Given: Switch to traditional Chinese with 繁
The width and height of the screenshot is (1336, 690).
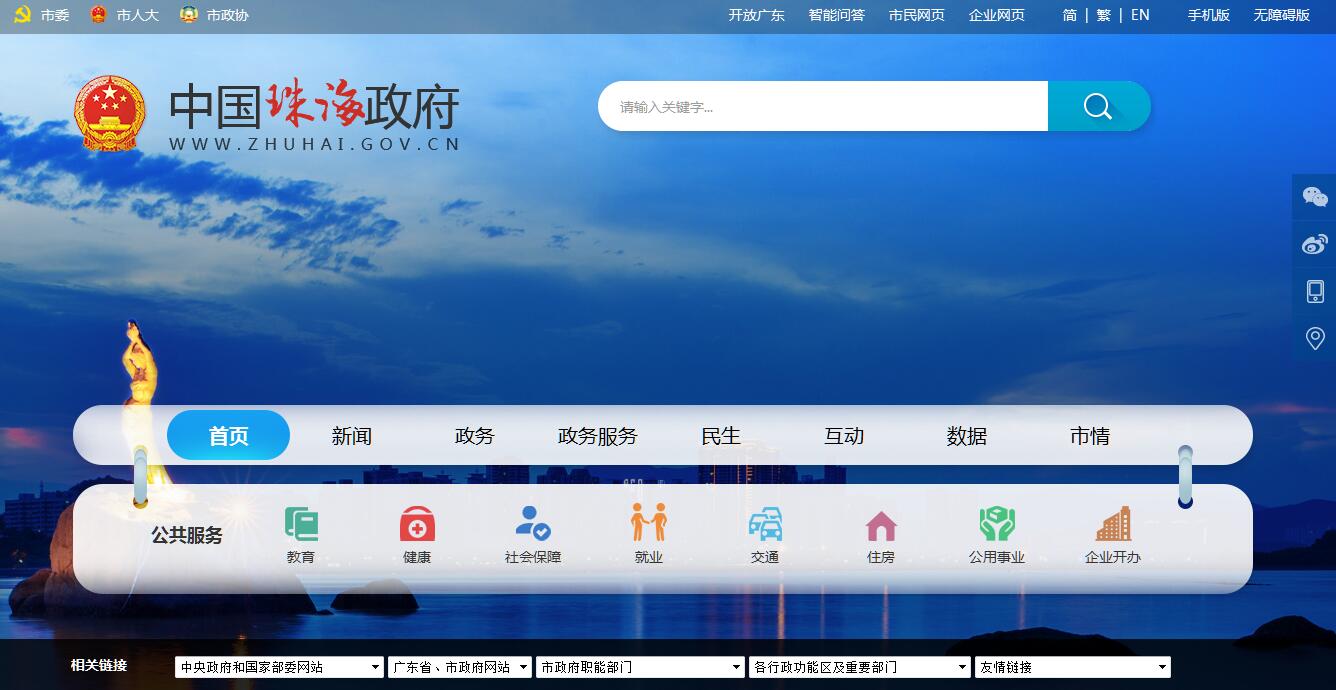Looking at the screenshot, I should click(1103, 15).
